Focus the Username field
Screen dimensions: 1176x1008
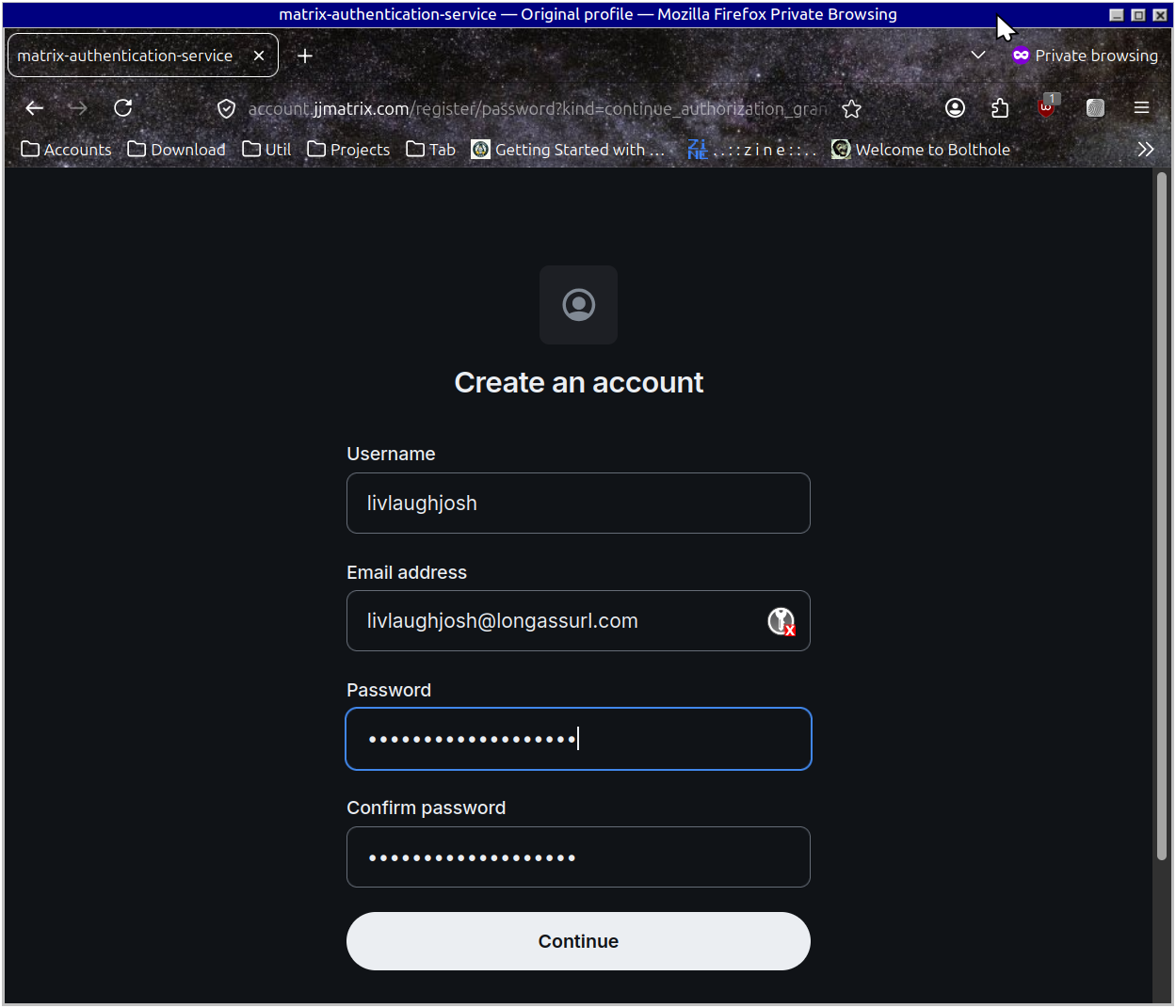click(x=578, y=504)
